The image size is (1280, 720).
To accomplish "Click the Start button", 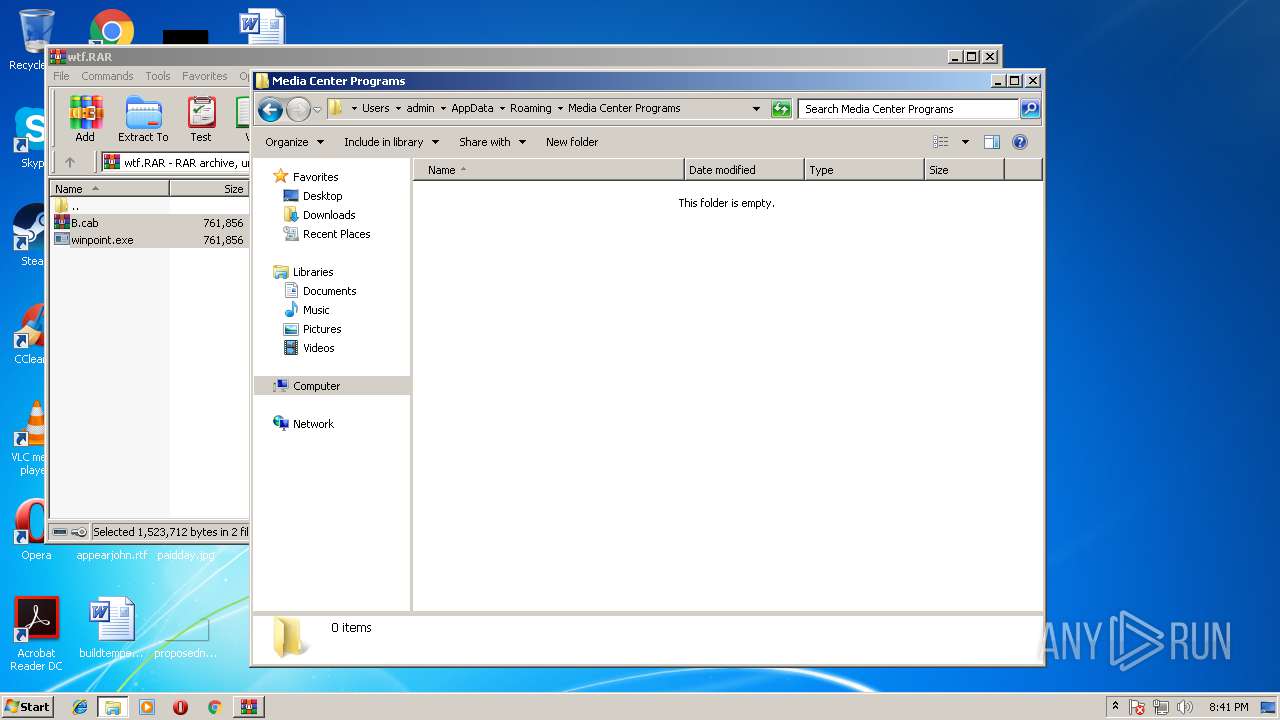I will tap(28, 707).
